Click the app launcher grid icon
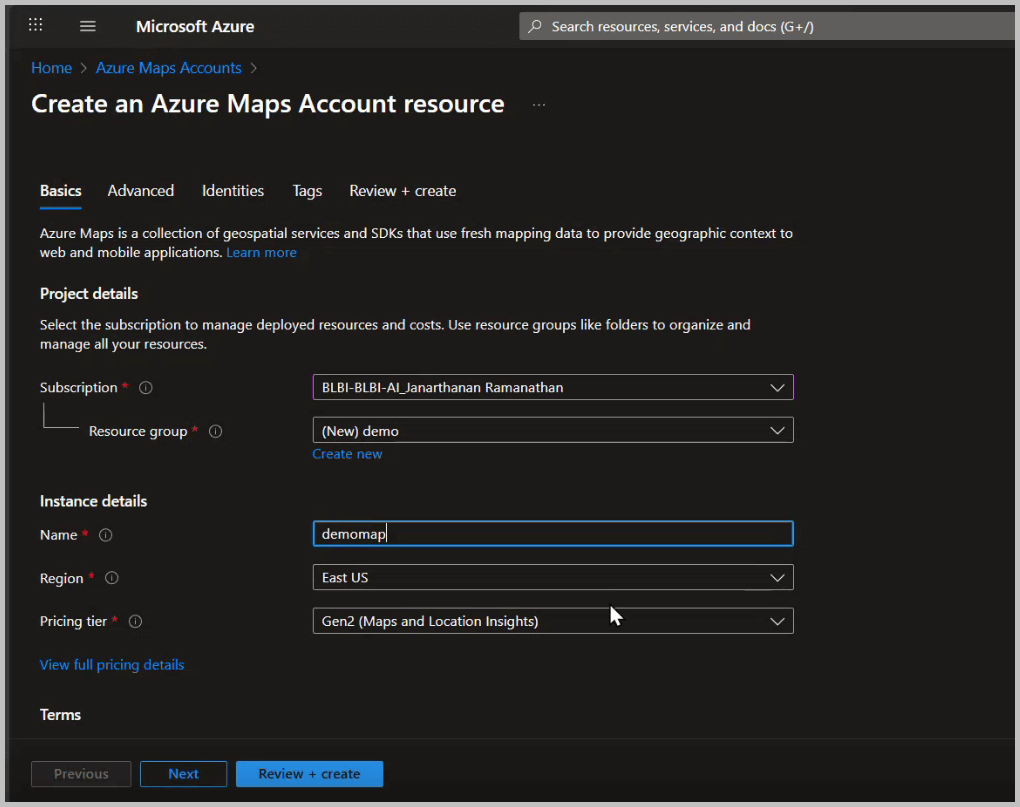The width and height of the screenshot is (1020, 807). tap(35, 25)
